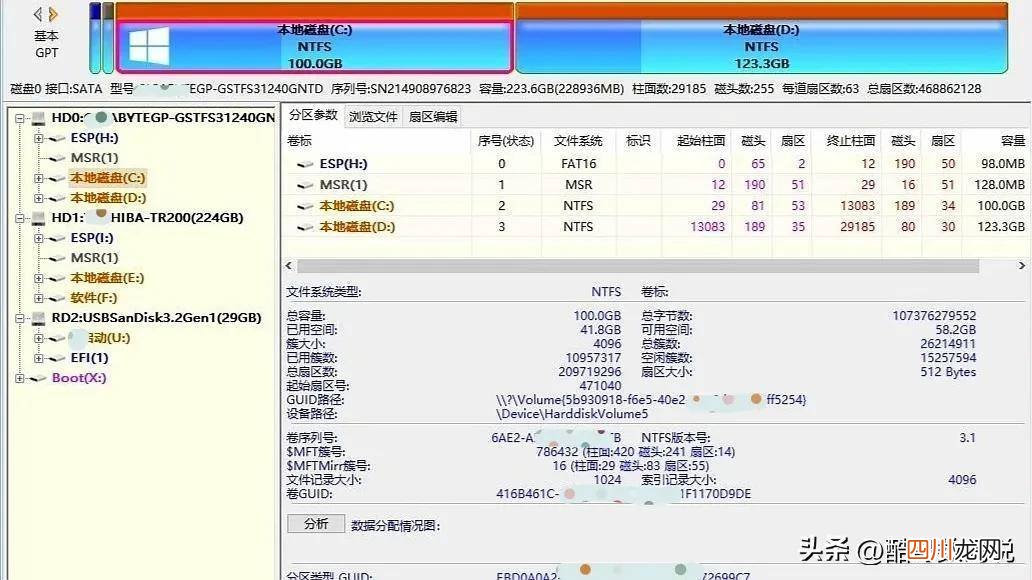Select 本地磁盘(C:) row in partition table
Viewport: 1032px width, 580px height.
(x=656, y=206)
